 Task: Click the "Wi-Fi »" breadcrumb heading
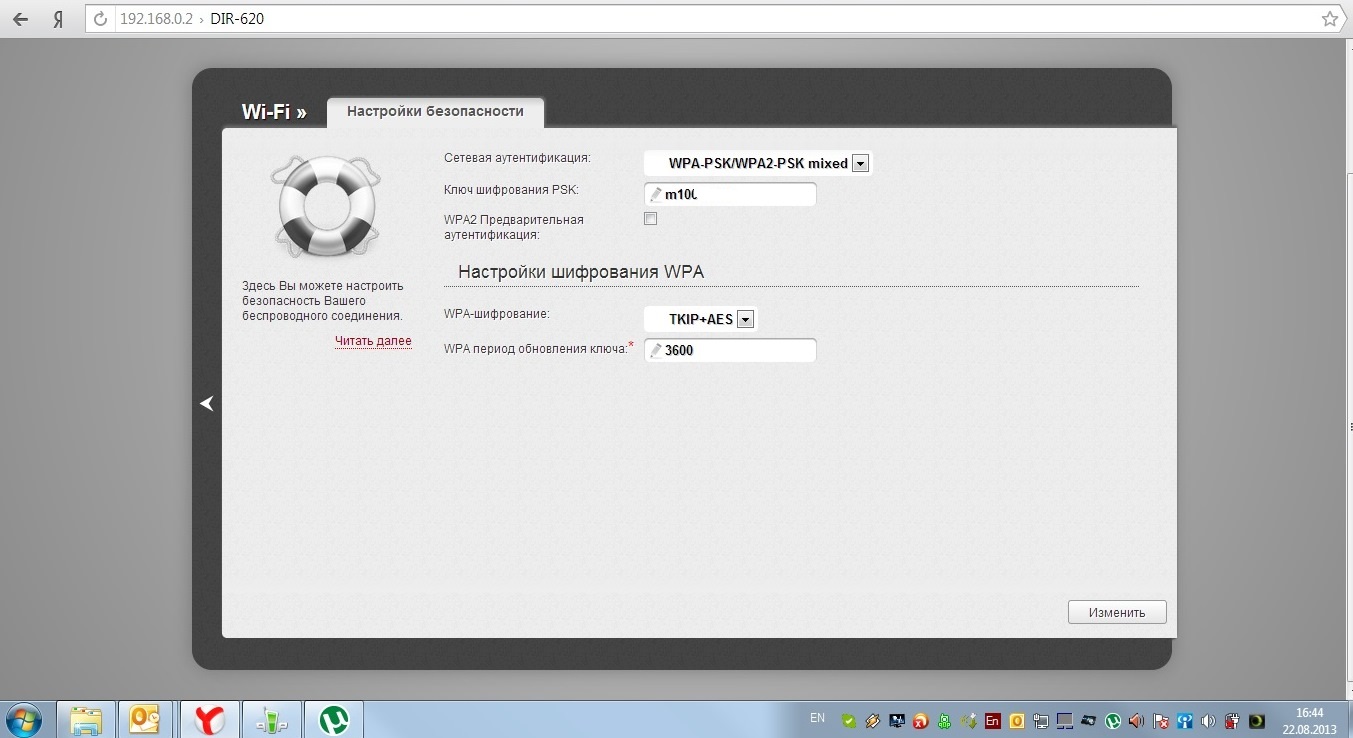[274, 112]
